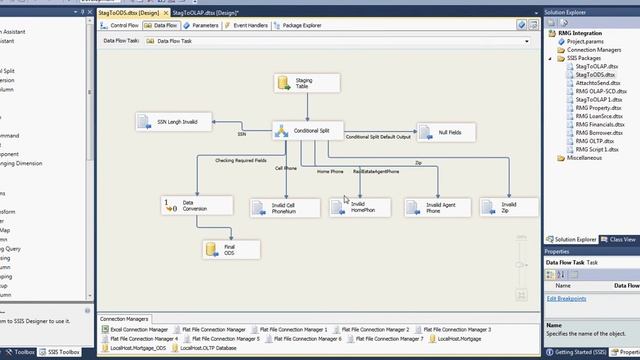Screen dimensions: 640x360
Task: Switch to the Data Flow tab
Action: coord(162,25)
